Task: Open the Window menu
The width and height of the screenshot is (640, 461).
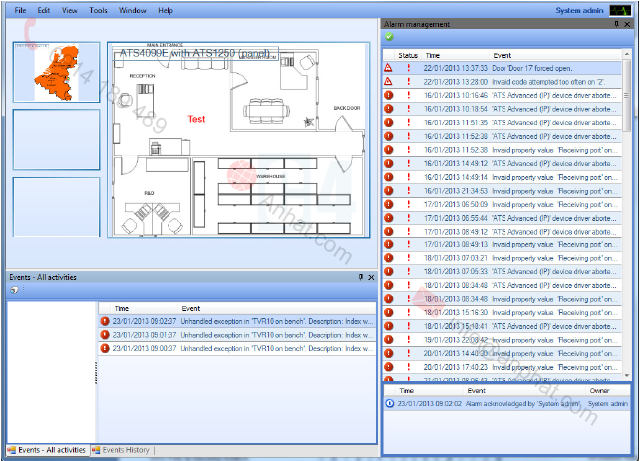Action: [133, 10]
